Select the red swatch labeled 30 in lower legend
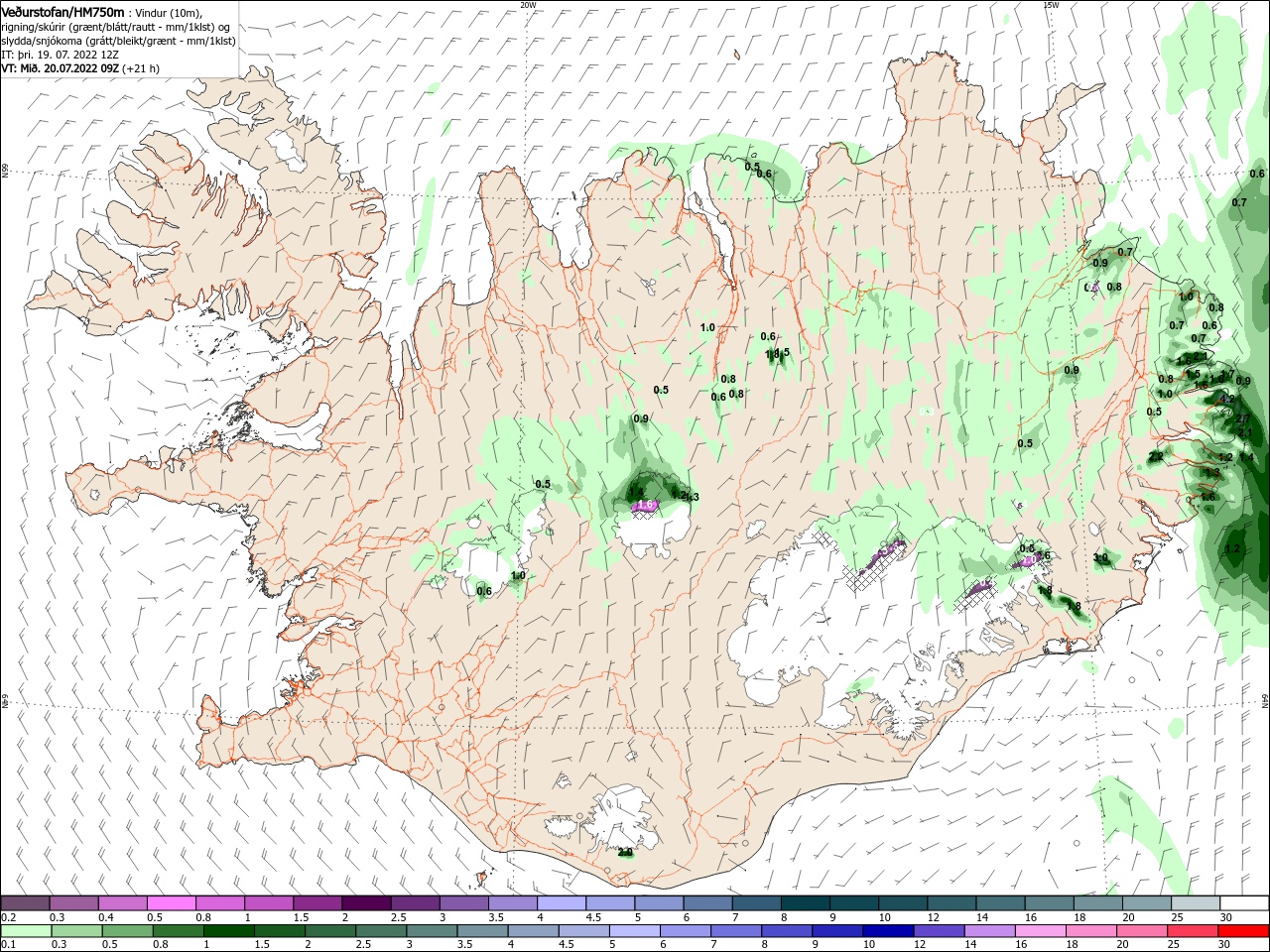1270x952 pixels. 1243,931
